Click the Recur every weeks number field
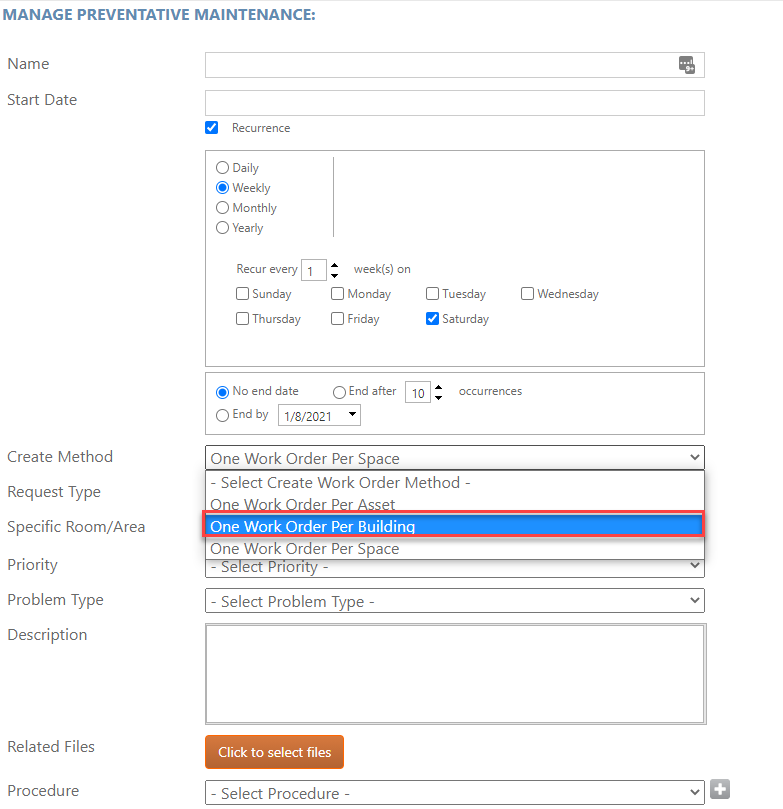Viewport: 783px width, 809px height. (314, 270)
